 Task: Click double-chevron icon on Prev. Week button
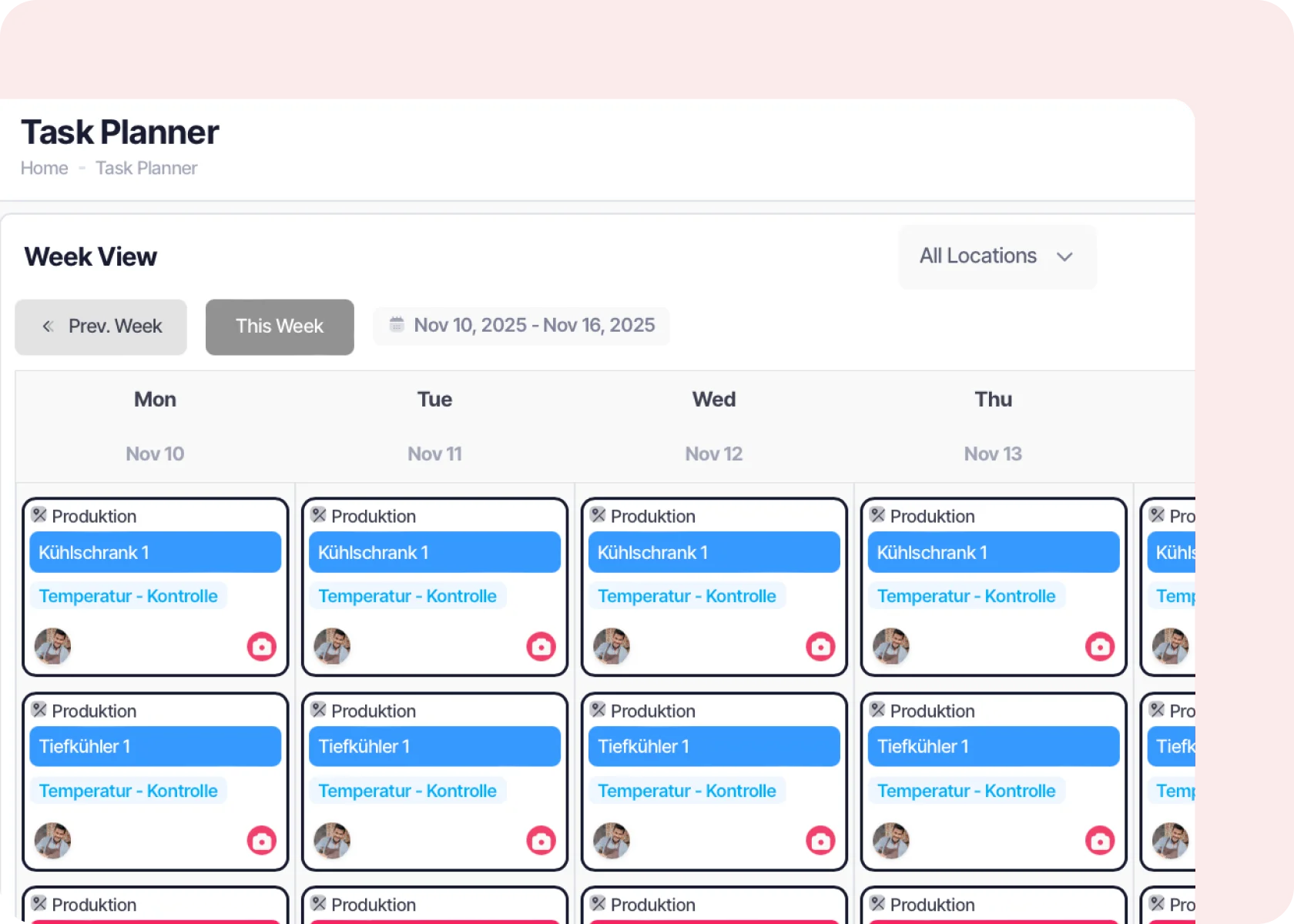click(48, 326)
